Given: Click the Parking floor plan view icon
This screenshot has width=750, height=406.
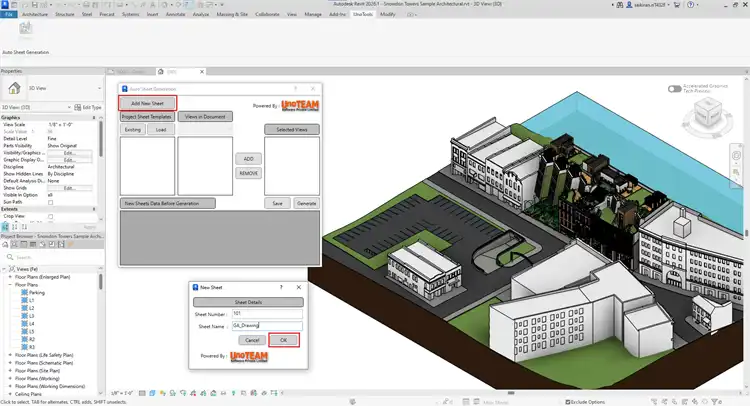Looking at the screenshot, I should pos(24,293).
